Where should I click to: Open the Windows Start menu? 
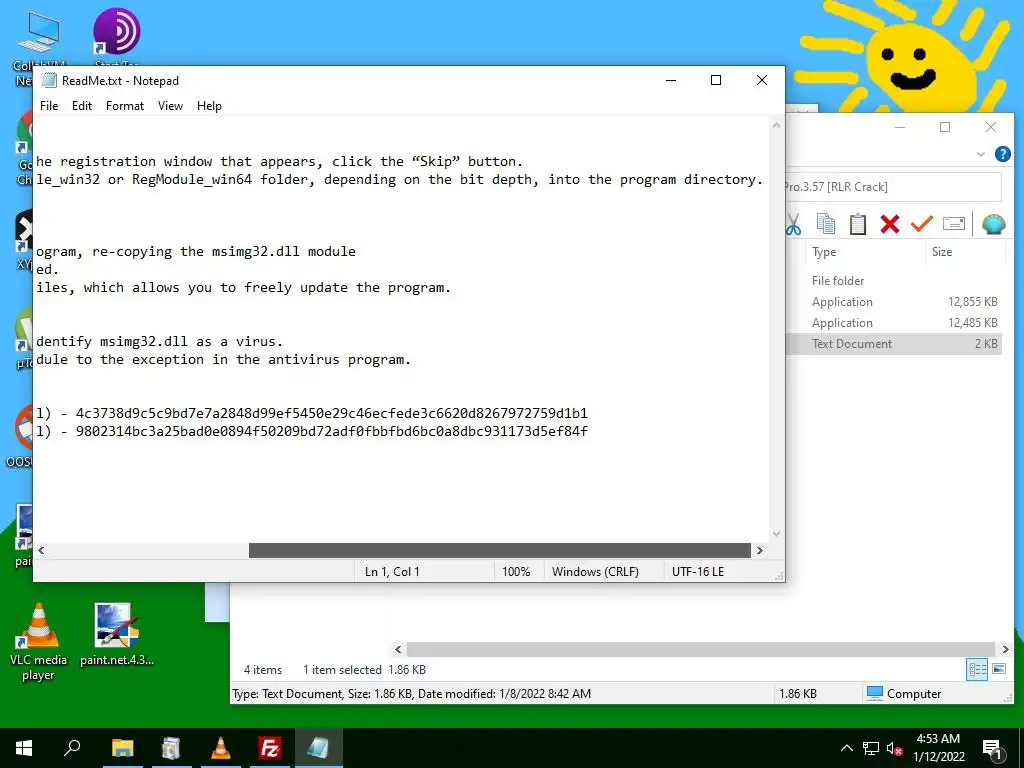(24, 748)
